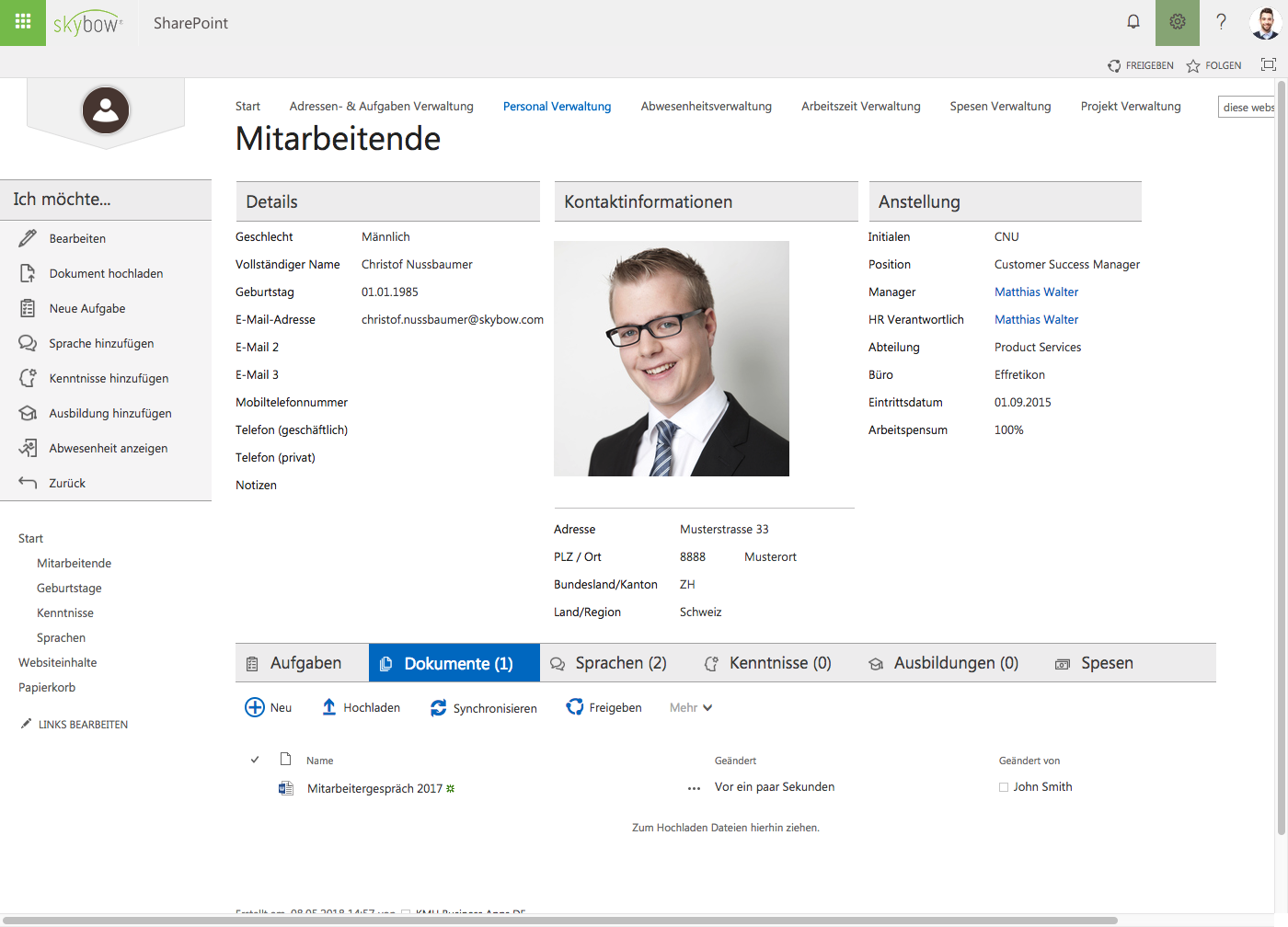Click the Neu plus circle icon
The width and height of the screenshot is (1288, 927).
(255, 707)
